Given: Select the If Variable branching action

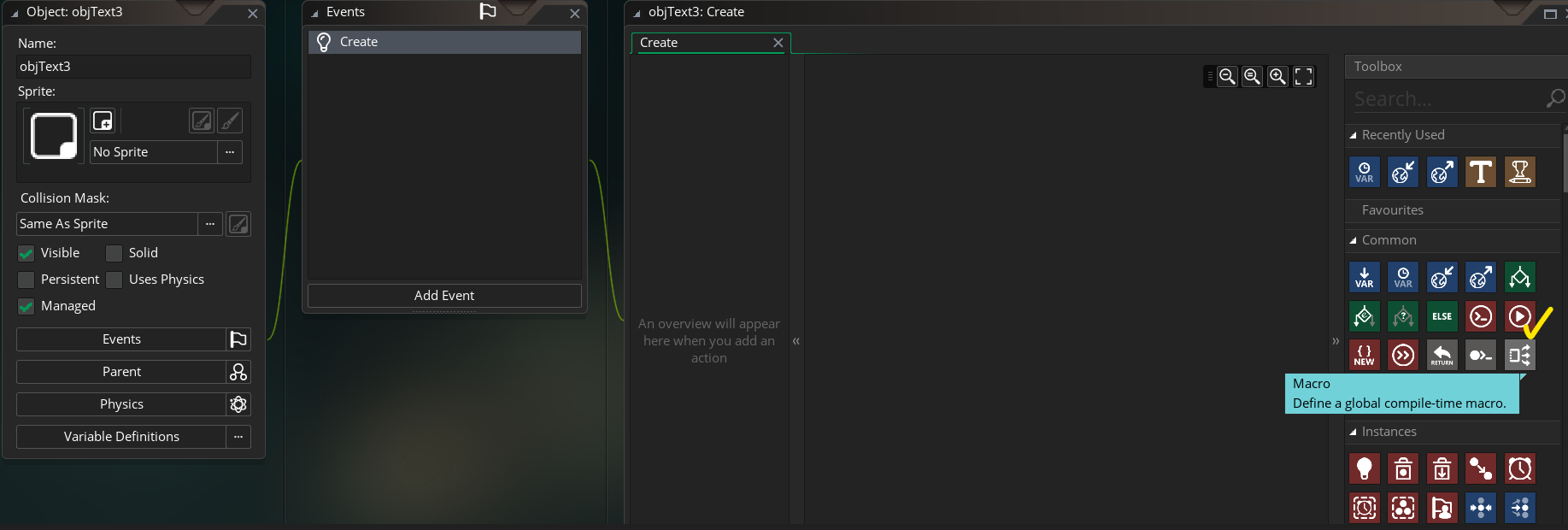Looking at the screenshot, I should [1519, 277].
